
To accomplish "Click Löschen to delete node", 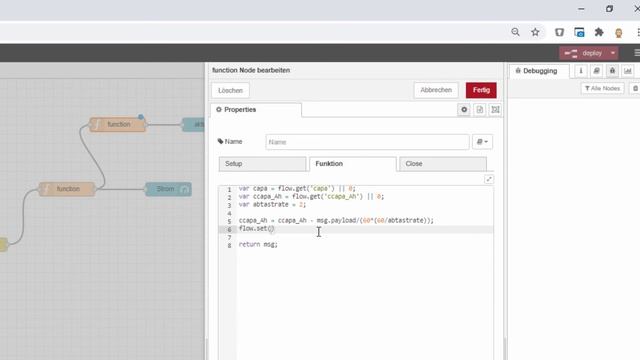I will [x=230, y=91].
